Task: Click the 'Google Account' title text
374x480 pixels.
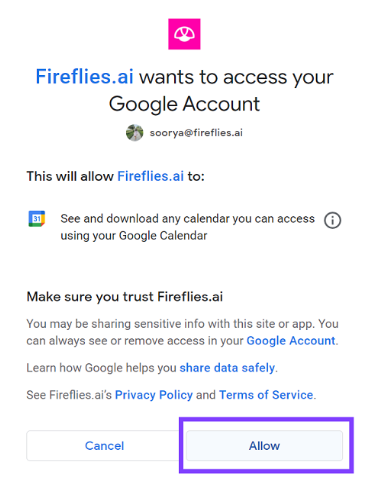Action: click(x=184, y=104)
